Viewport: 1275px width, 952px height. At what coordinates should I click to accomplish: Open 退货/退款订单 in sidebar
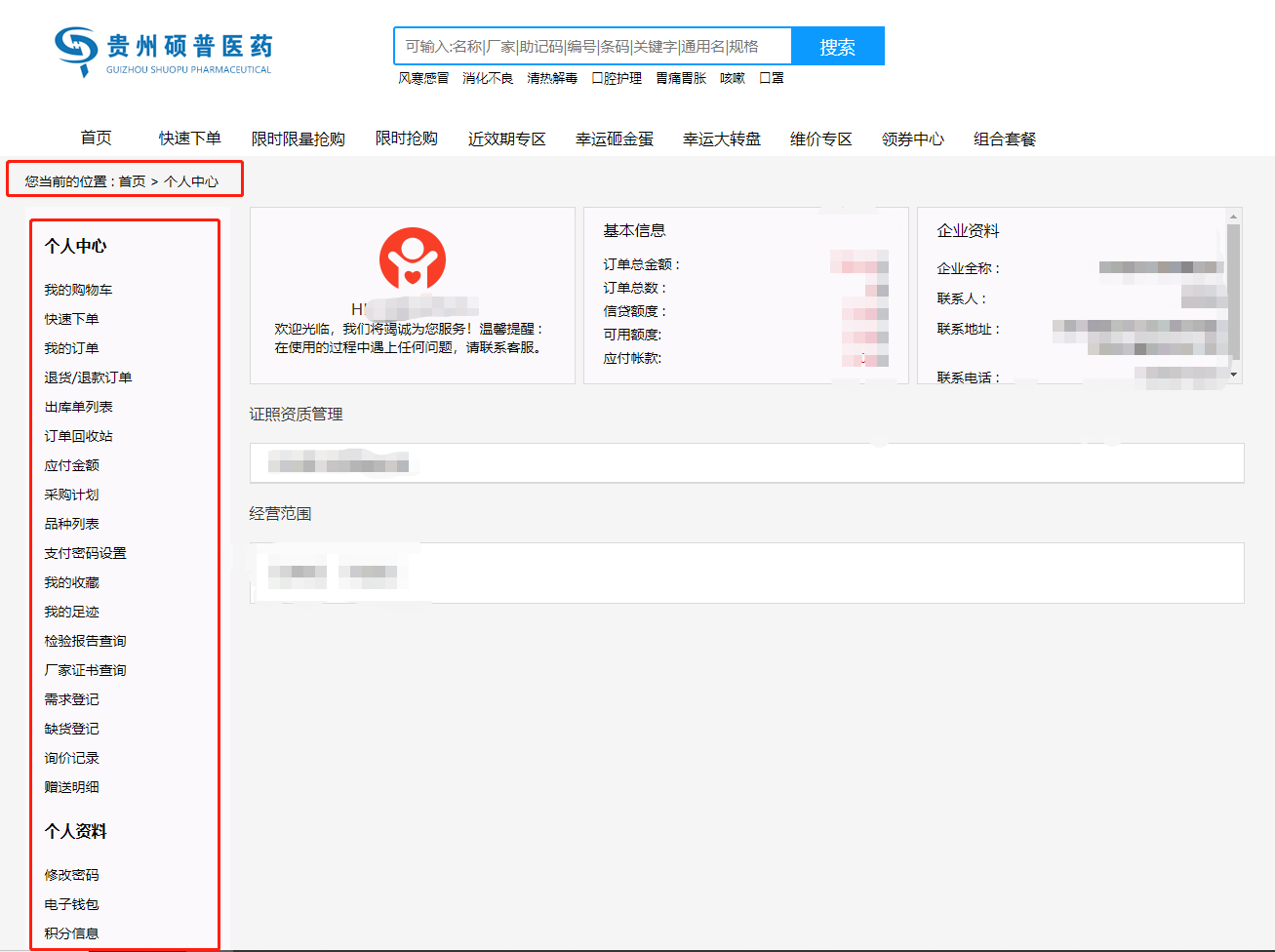pos(88,377)
